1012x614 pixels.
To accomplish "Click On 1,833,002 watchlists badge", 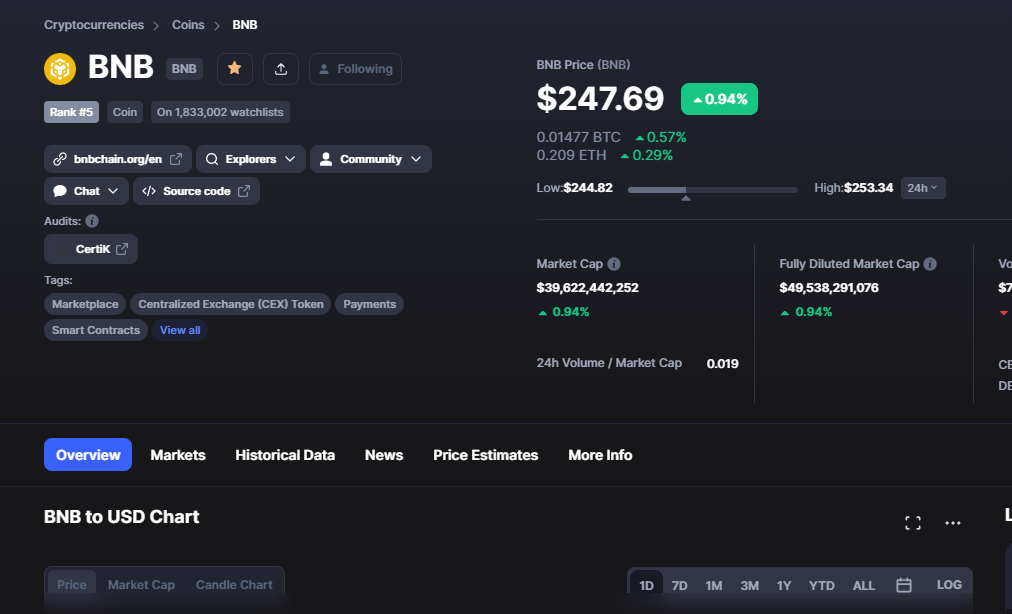I will (220, 112).
